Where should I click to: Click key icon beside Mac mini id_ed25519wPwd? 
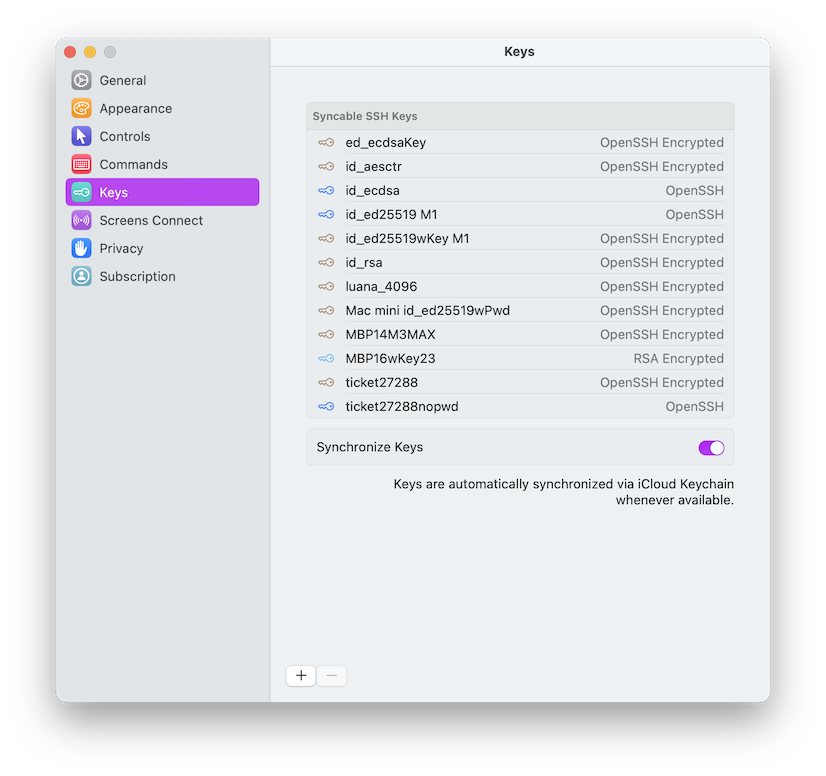(x=326, y=310)
